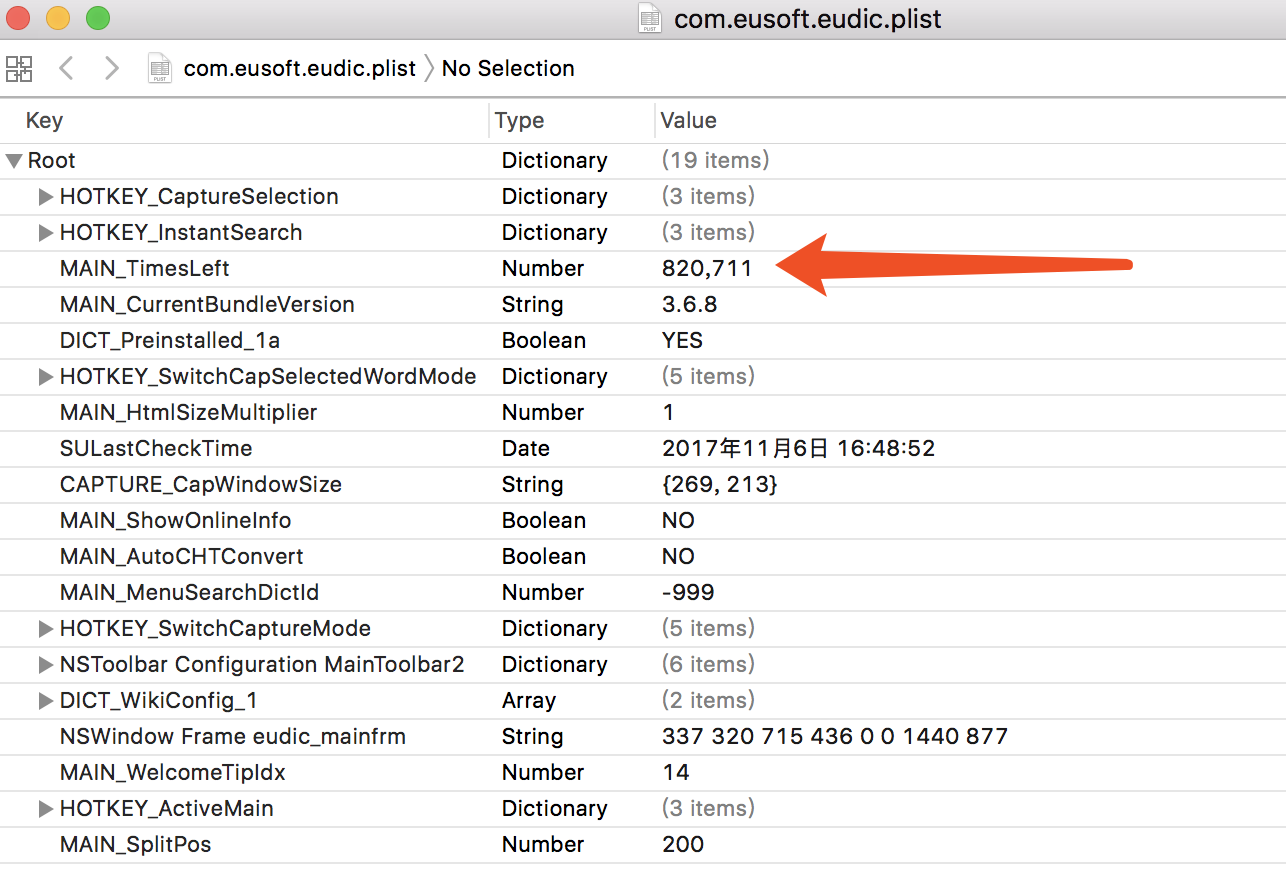Select the MAIN_ShowOnlineInfo NO value
The image size is (1286, 882).
pos(678,520)
